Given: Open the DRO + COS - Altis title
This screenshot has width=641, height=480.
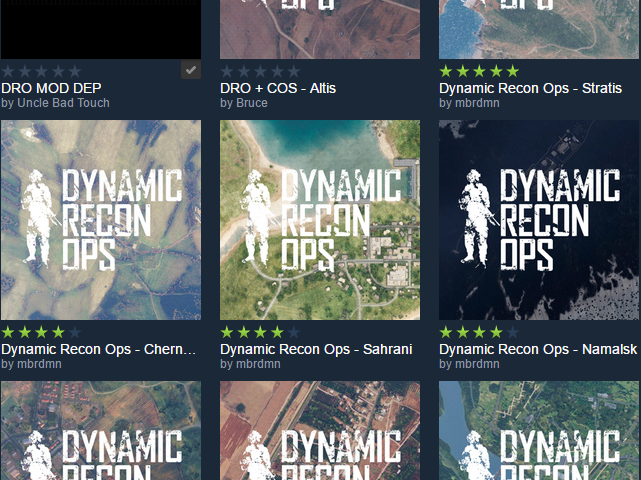Looking at the screenshot, I should 278,88.
